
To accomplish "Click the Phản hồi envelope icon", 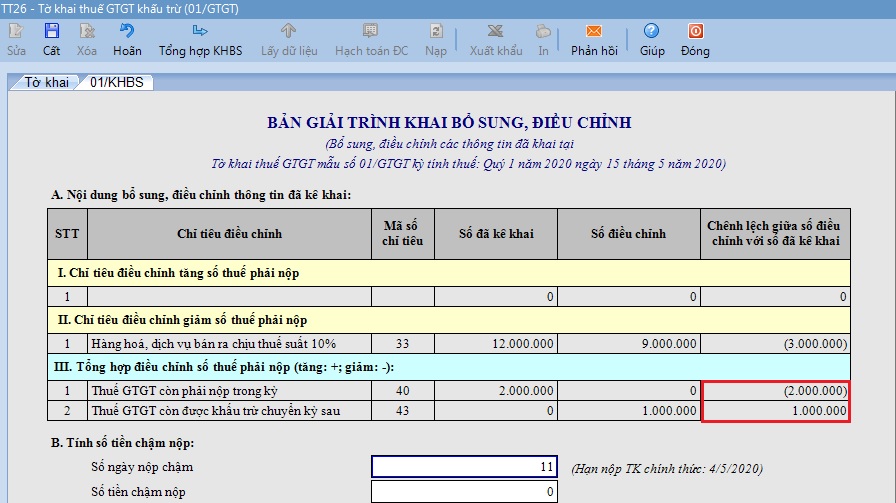I will click(x=594, y=31).
